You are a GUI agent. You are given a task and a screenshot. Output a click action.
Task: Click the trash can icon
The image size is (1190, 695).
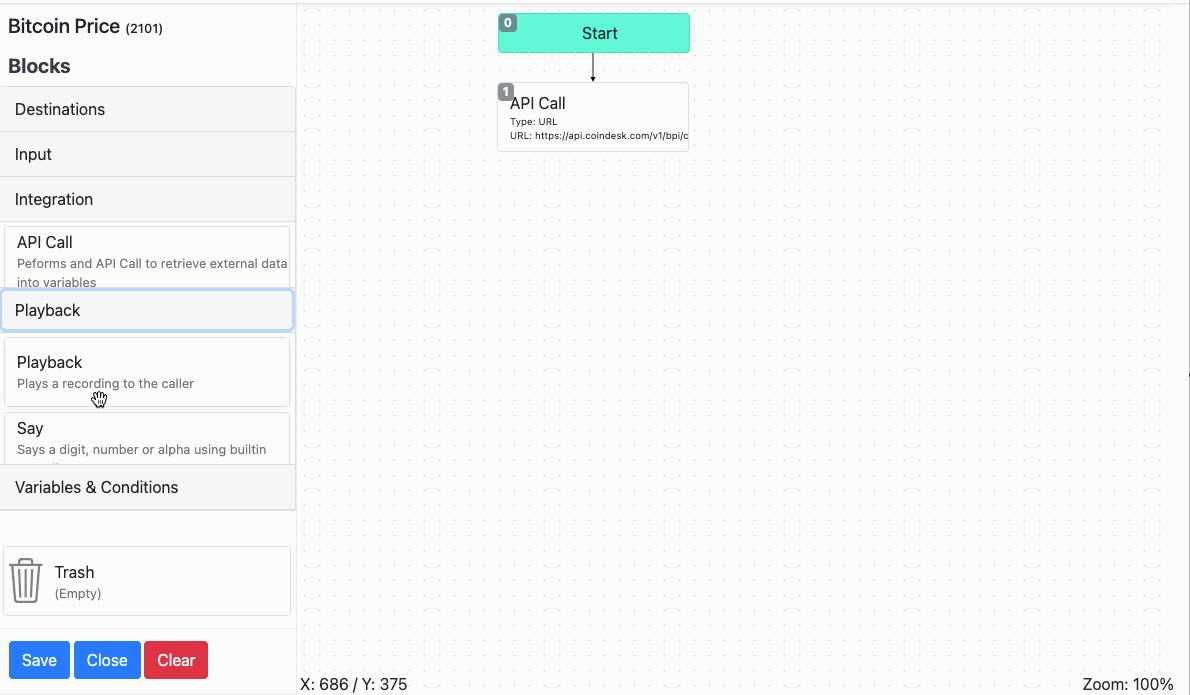tap(26, 580)
